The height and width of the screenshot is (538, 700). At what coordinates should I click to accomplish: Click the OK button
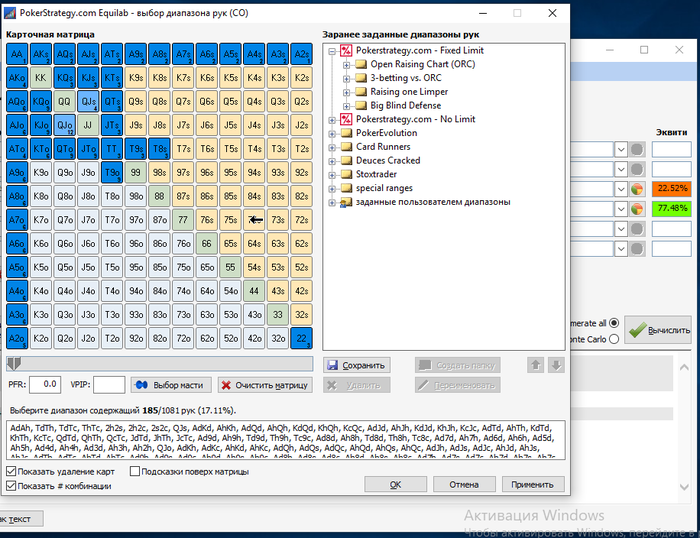click(395, 484)
